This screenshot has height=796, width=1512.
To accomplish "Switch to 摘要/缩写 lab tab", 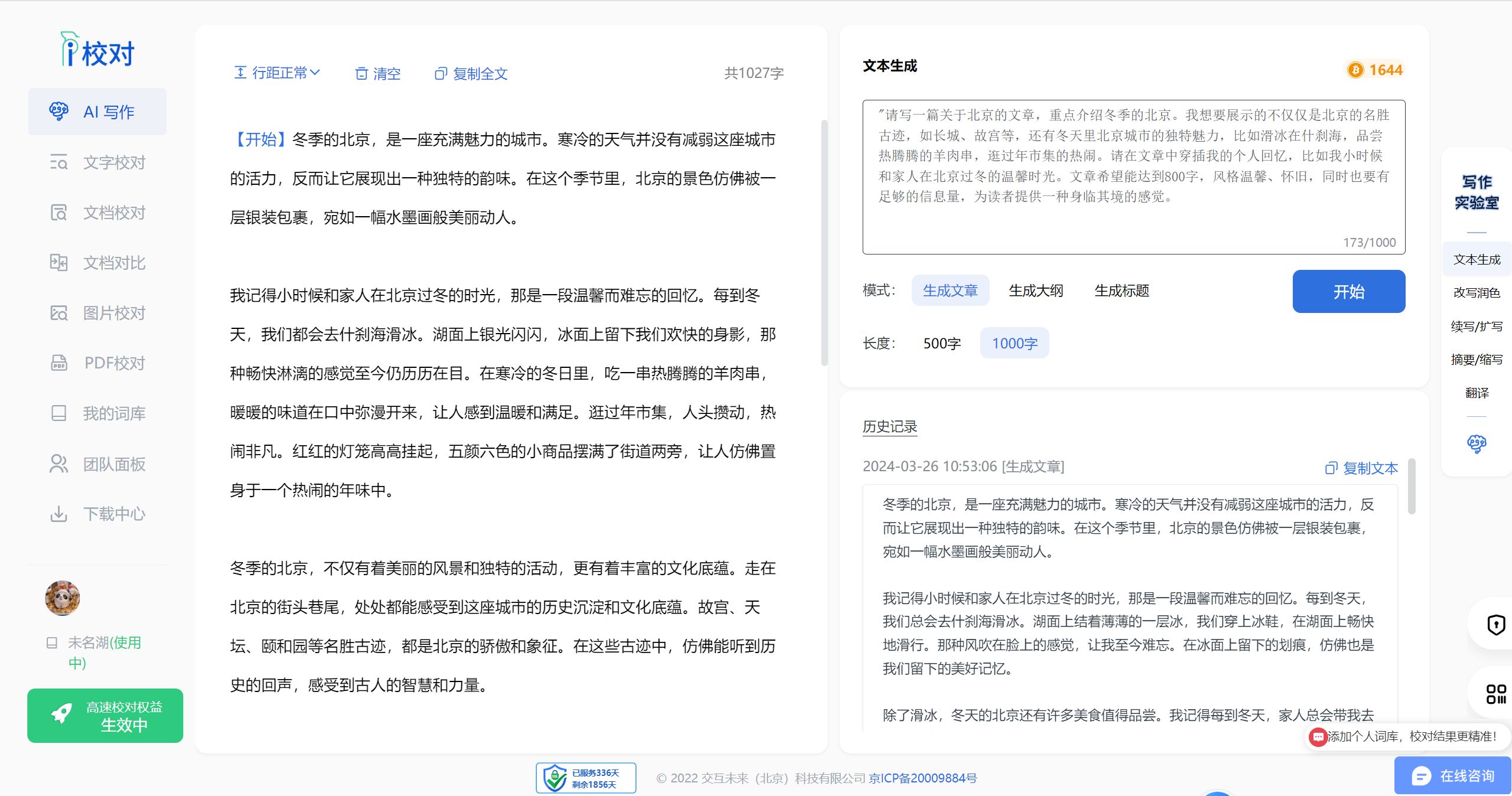I will tap(1477, 359).
